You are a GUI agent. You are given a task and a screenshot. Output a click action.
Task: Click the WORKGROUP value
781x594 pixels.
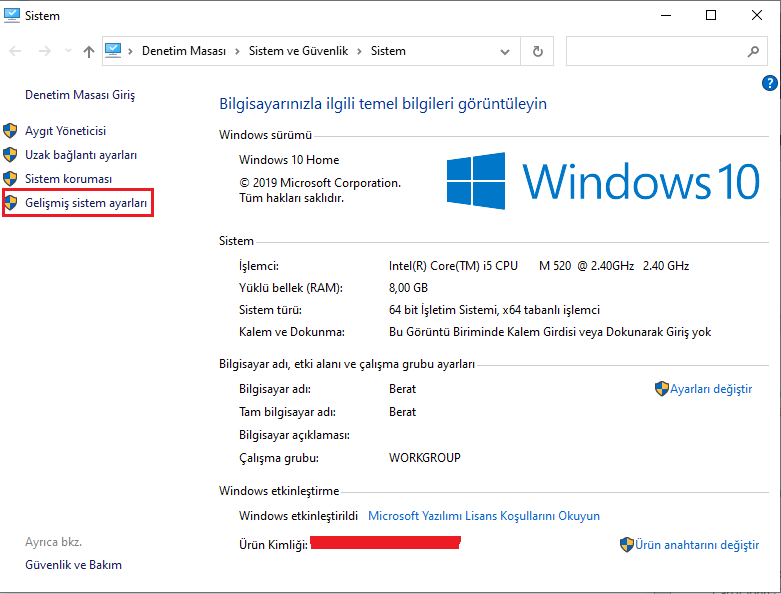(x=424, y=458)
